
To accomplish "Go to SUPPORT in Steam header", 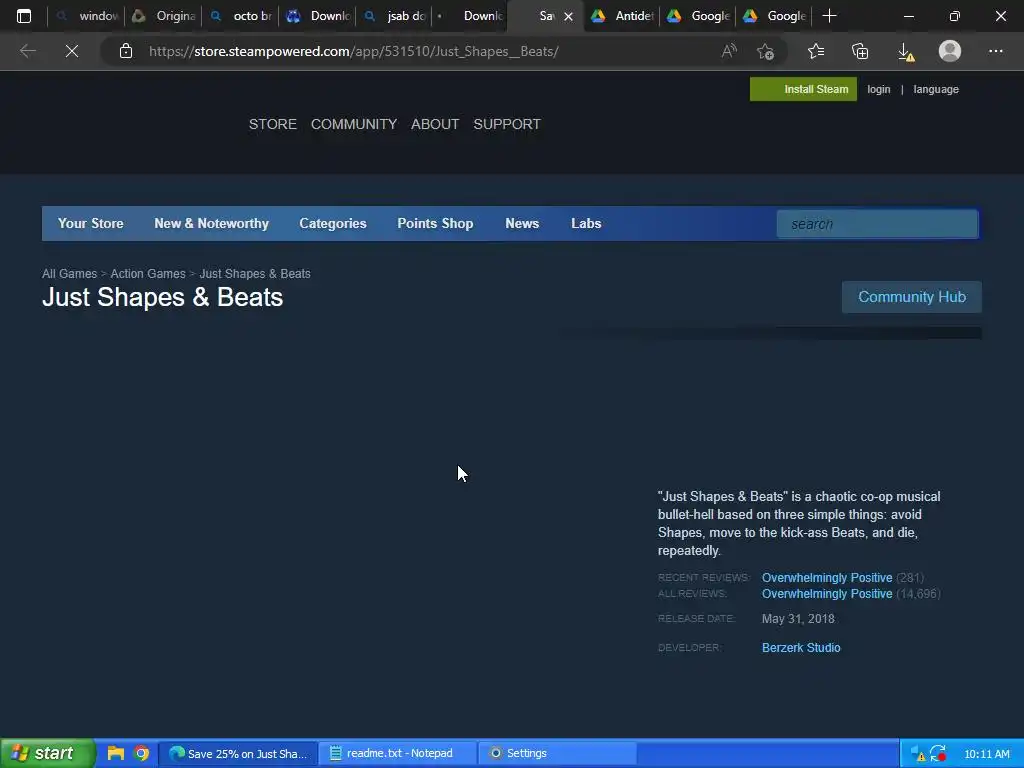I will click(507, 124).
